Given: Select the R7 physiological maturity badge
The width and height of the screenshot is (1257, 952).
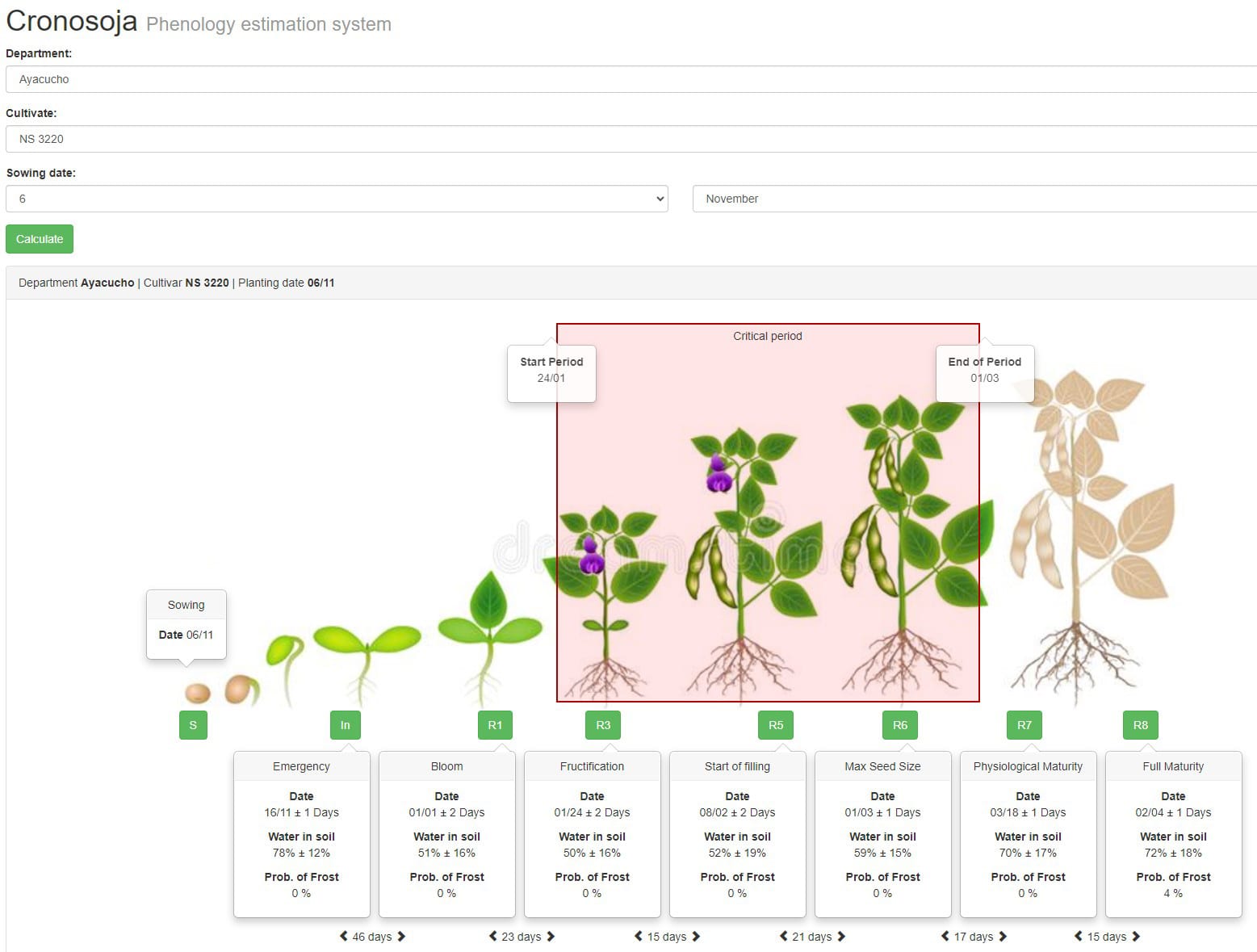Looking at the screenshot, I should (1024, 725).
